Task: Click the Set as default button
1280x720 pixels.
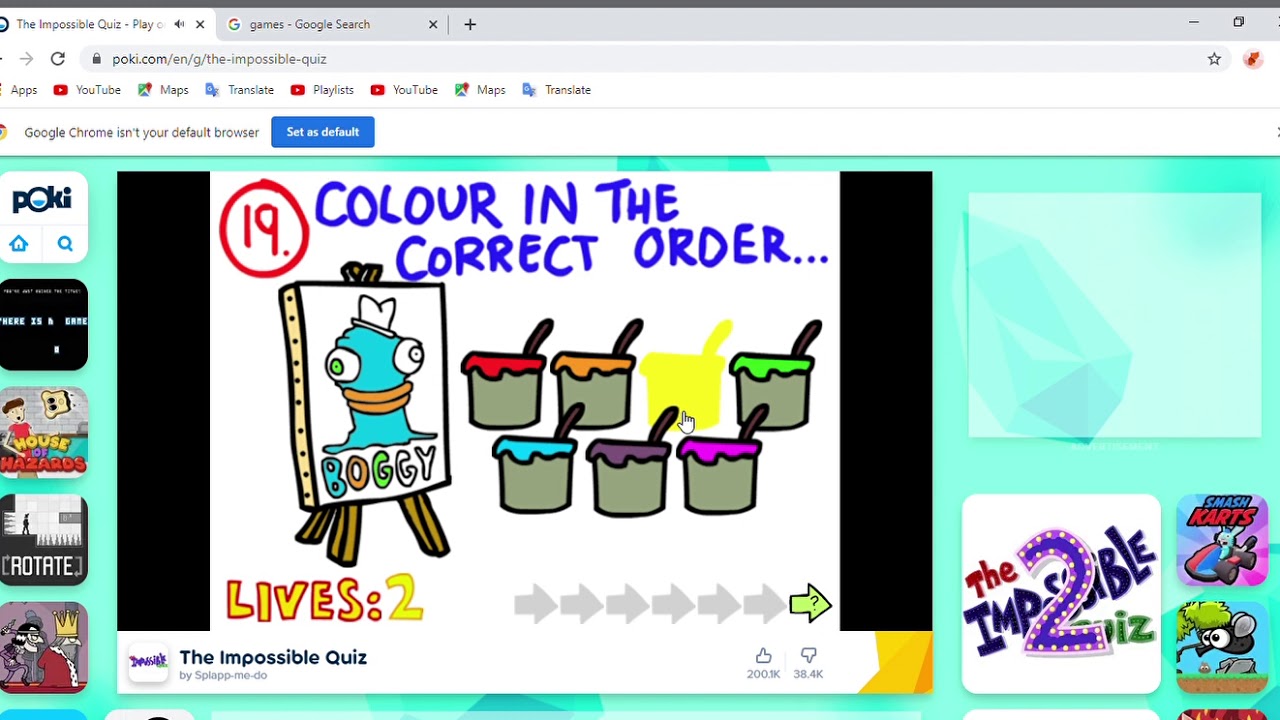Action: click(x=323, y=132)
